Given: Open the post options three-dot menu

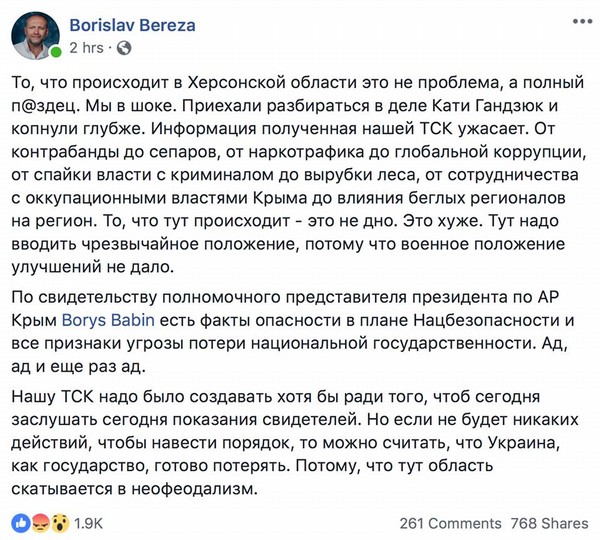Looking at the screenshot, I should coord(582,22).
